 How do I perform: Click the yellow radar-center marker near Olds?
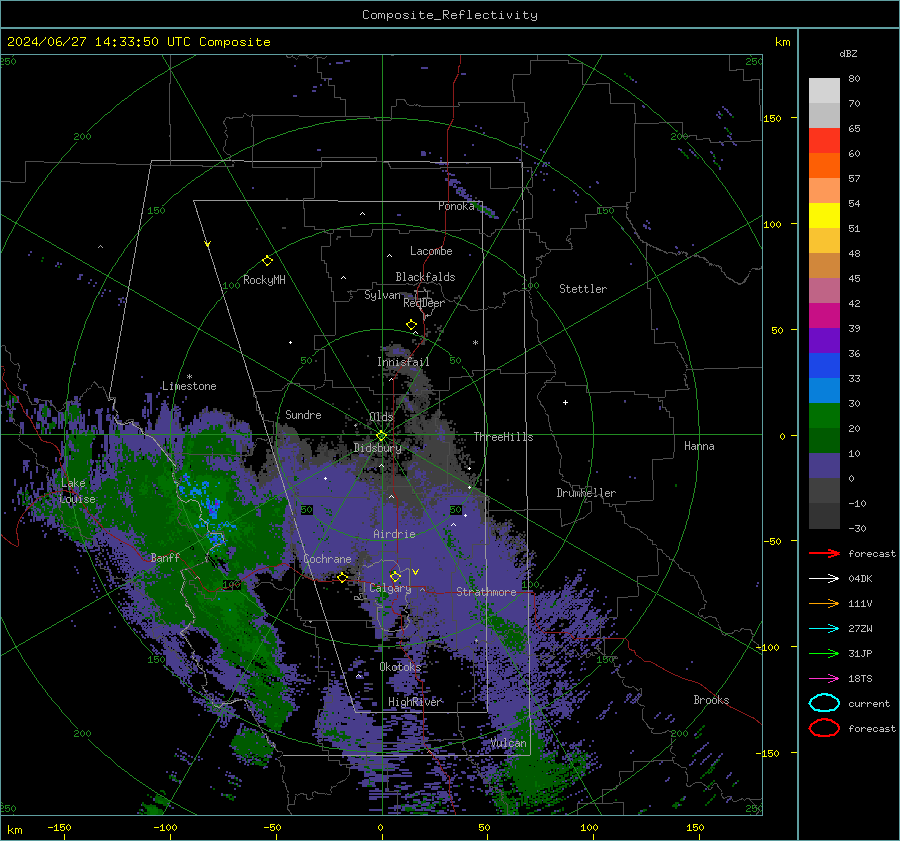point(381,436)
